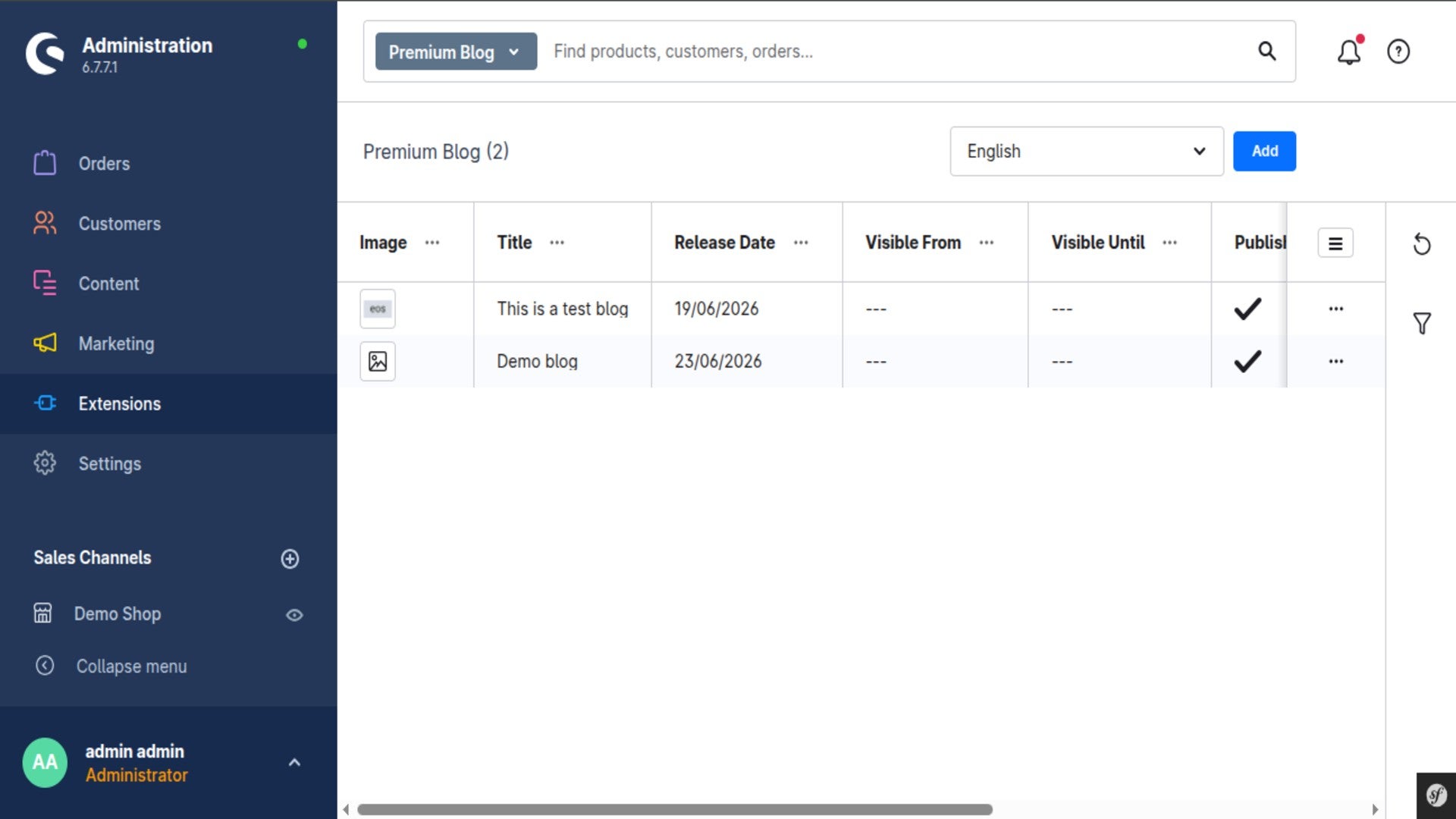The height and width of the screenshot is (819, 1456).
Task: Open row actions for Demo blog
Action: pyautogui.click(x=1336, y=361)
